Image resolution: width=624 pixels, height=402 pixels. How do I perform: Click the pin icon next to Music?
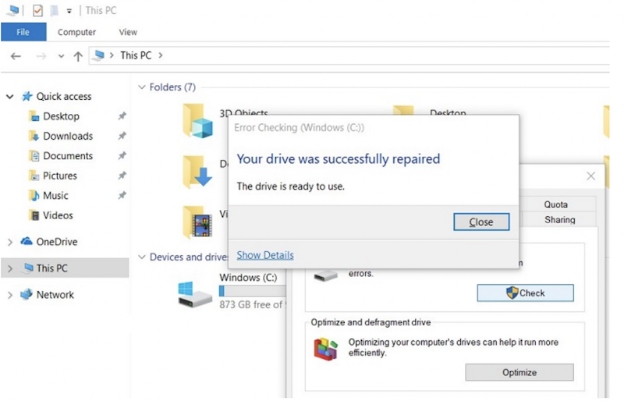[x=122, y=195]
